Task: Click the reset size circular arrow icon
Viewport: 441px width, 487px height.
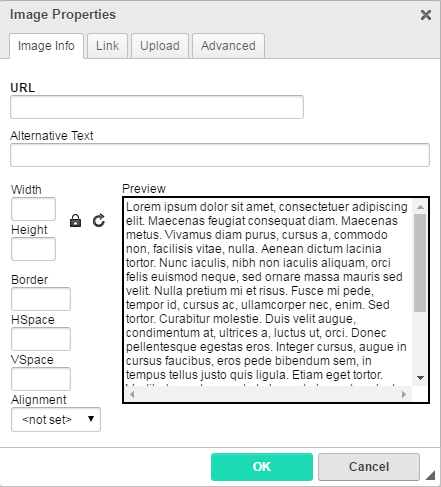Action: (x=99, y=221)
